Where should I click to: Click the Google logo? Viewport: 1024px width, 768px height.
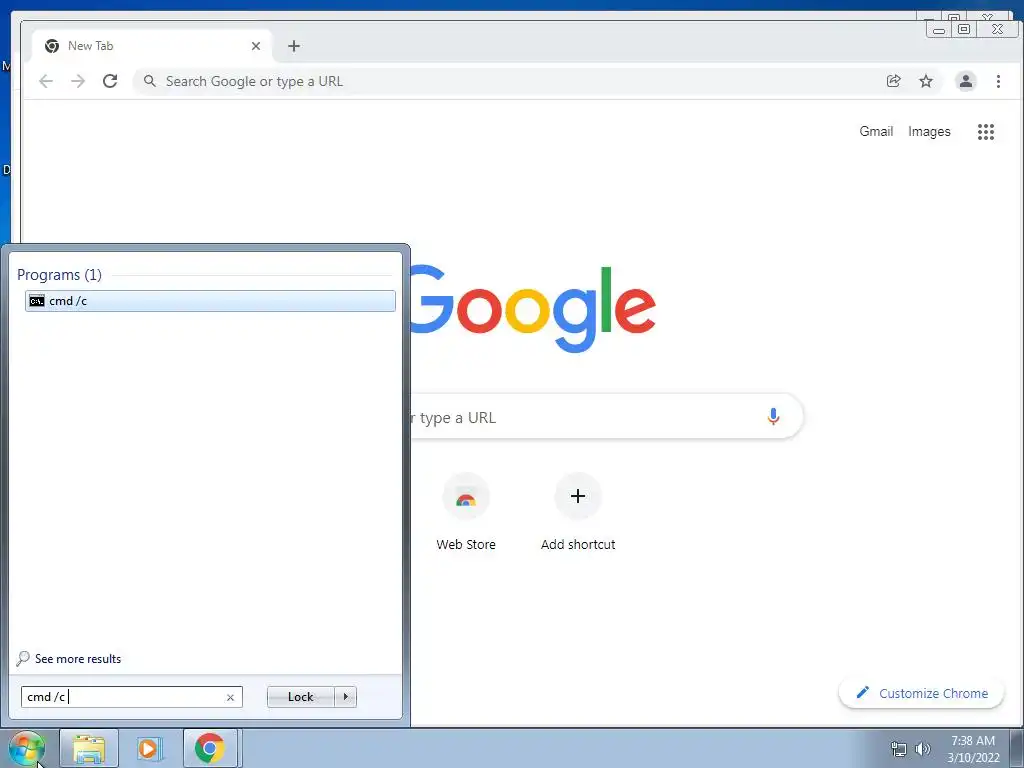(533, 308)
